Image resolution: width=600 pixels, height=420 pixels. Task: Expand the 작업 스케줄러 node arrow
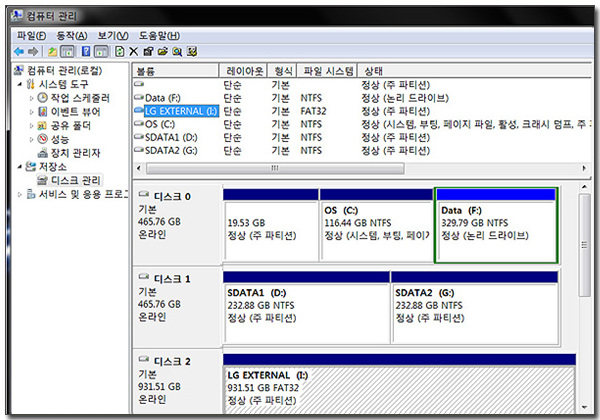tap(32, 98)
